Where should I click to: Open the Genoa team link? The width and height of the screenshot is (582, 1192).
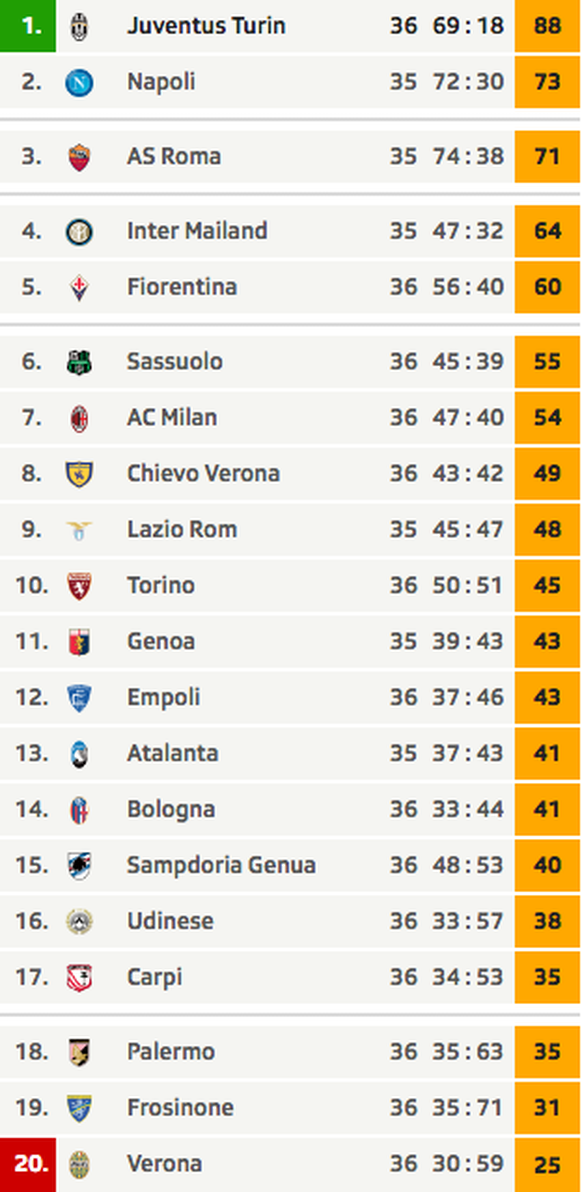[x=161, y=641]
